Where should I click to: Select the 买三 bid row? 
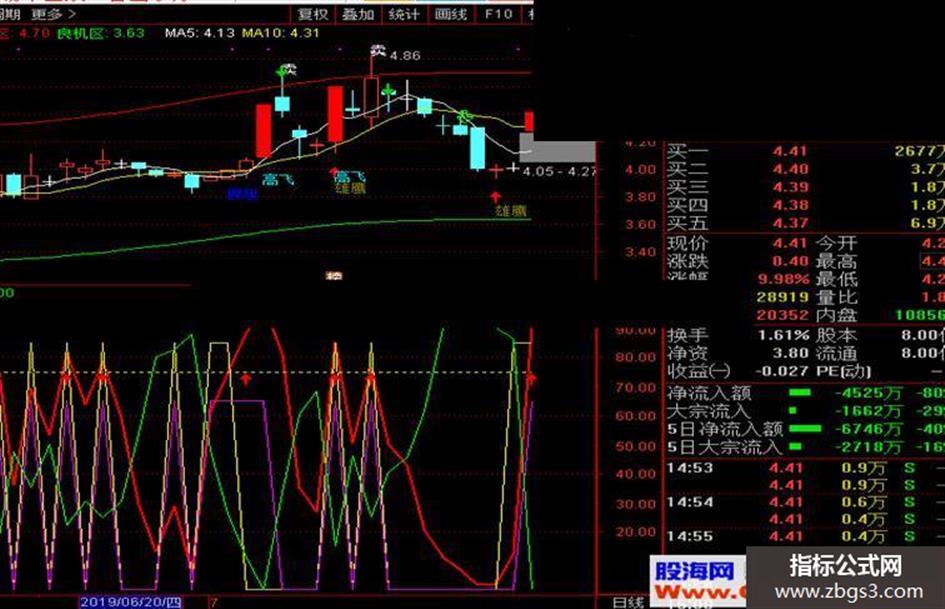(805, 187)
